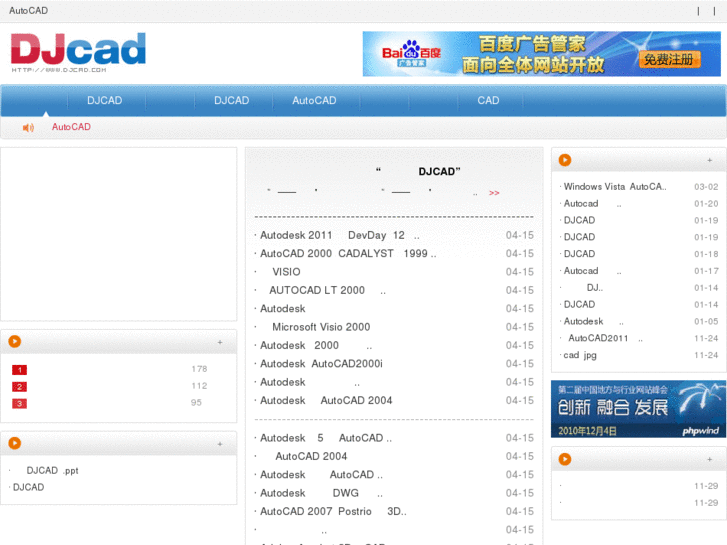
Task: Expand the ranking panel plus sign
Action: click(220, 342)
